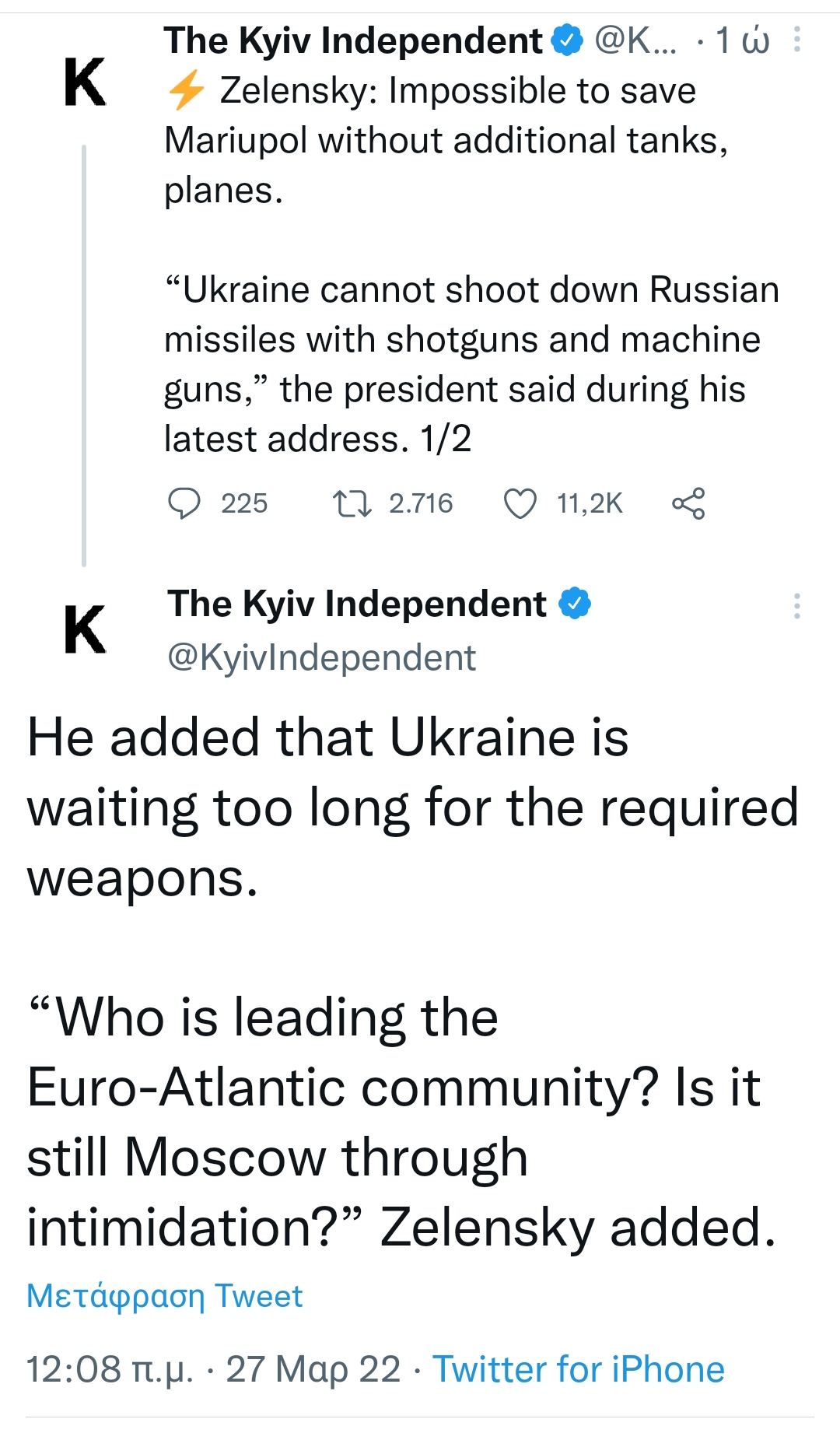The height and width of the screenshot is (1433, 840).
Task: Like the first tweet with heart icon
Action: click(x=520, y=503)
